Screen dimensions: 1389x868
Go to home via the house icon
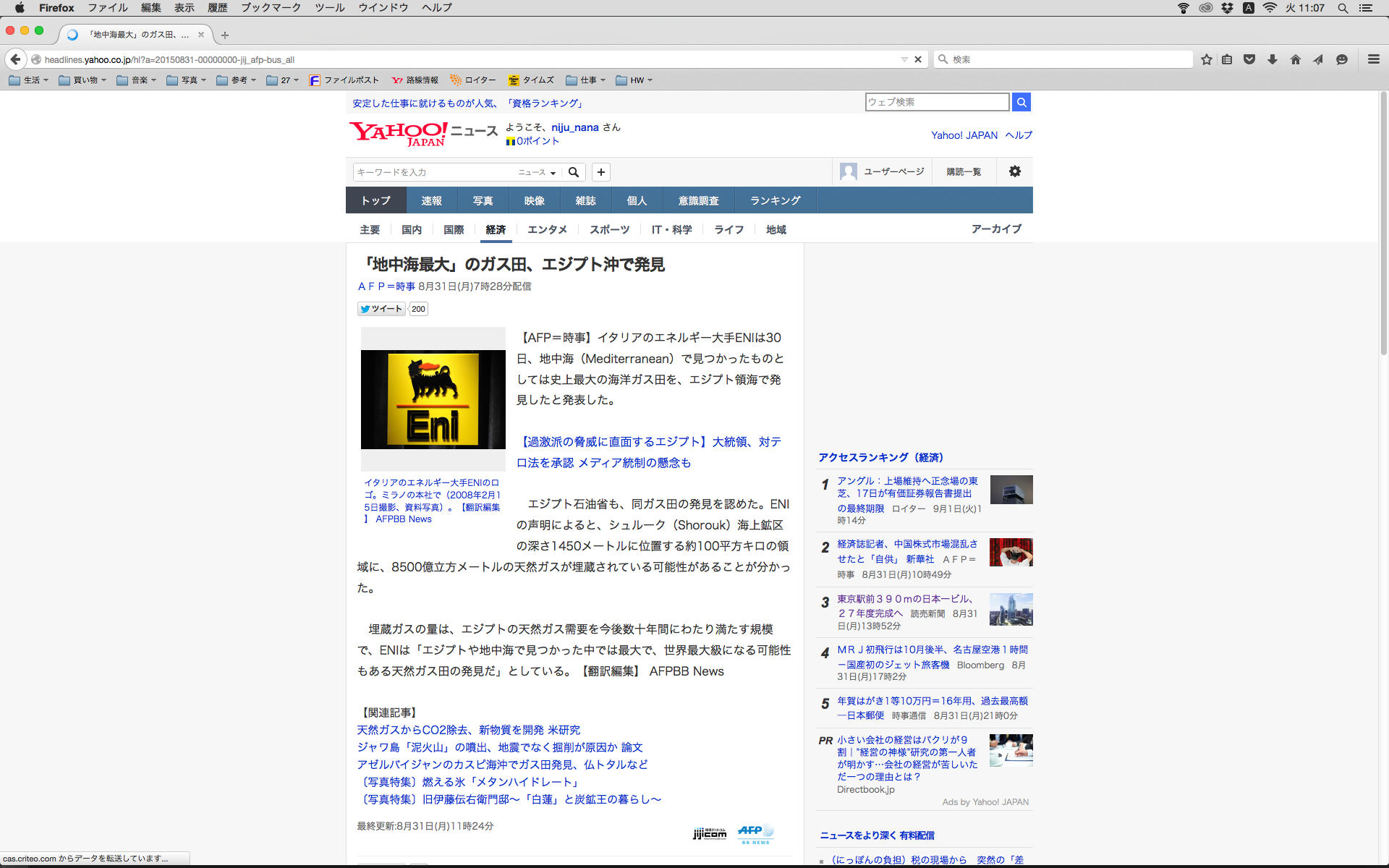click(x=1295, y=59)
